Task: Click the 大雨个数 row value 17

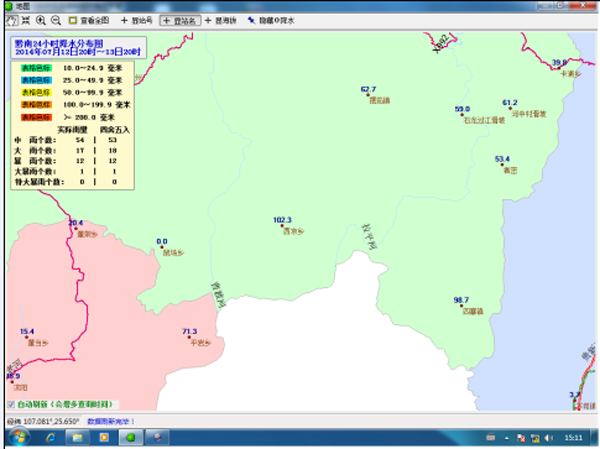Action: [x=80, y=150]
